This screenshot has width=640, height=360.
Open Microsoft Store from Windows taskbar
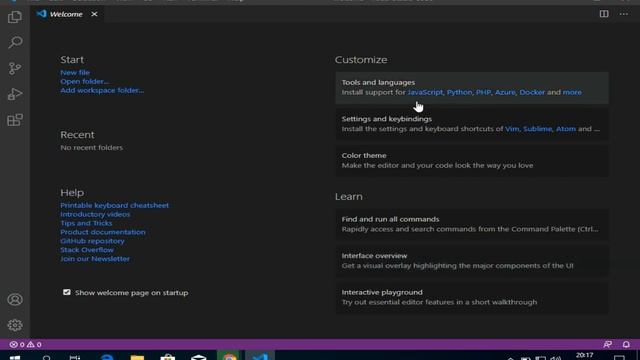168,356
